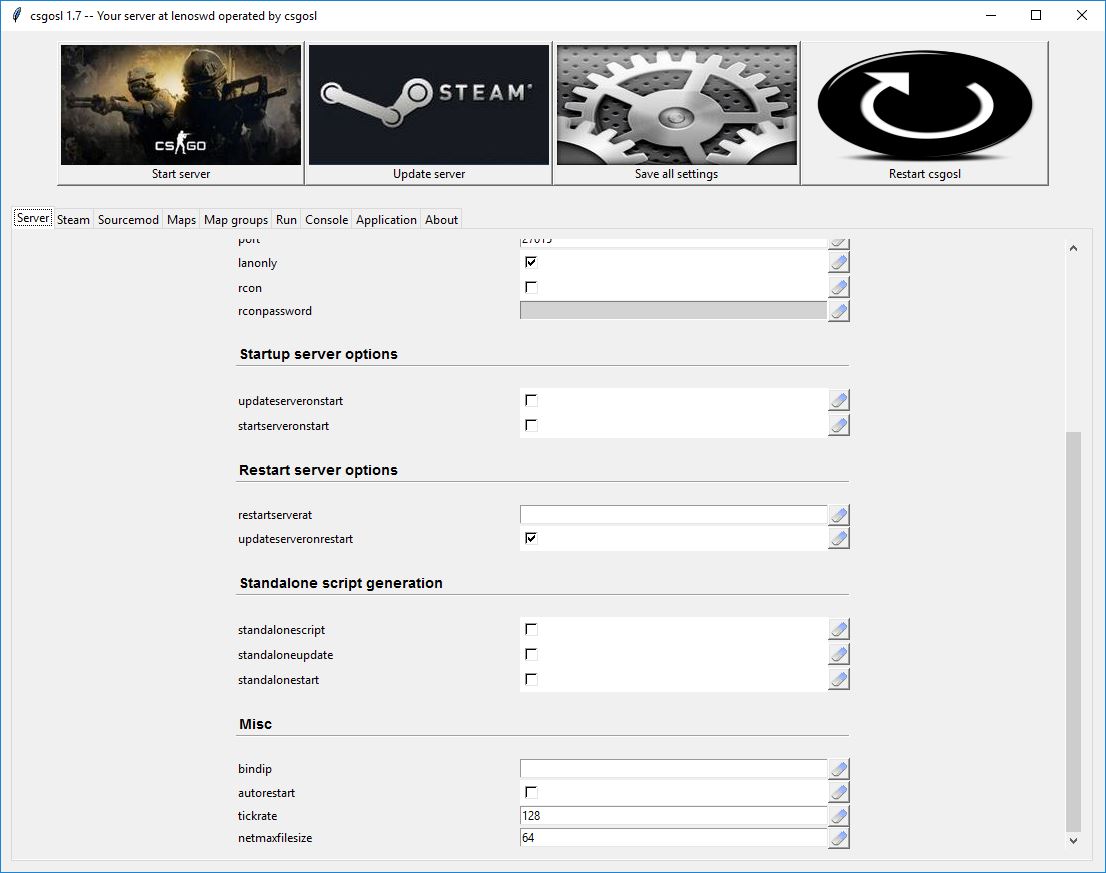Go to the Maps tab
The image size is (1106, 873).
coord(181,219)
